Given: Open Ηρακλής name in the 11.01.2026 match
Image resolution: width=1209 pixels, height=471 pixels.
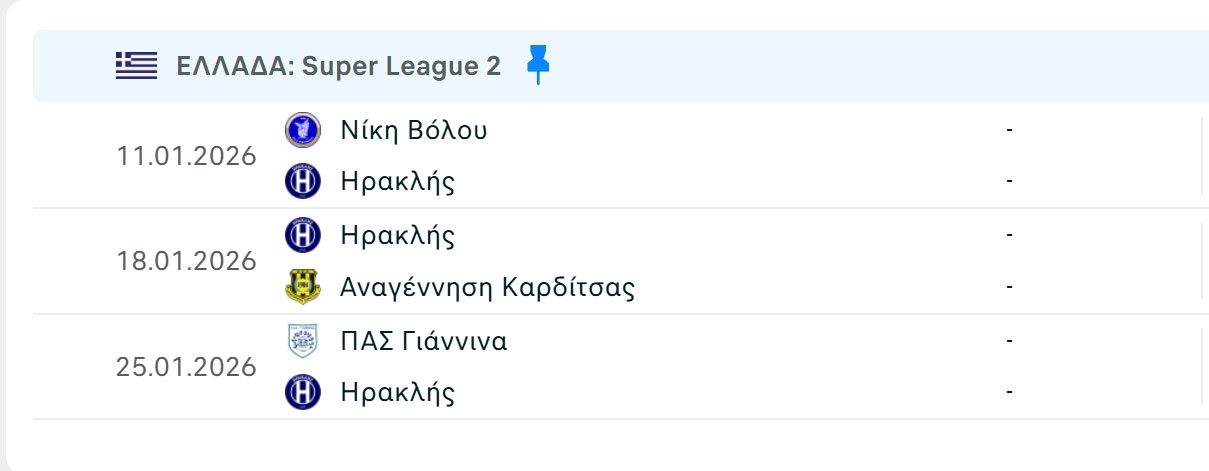Looking at the screenshot, I should (397, 182).
